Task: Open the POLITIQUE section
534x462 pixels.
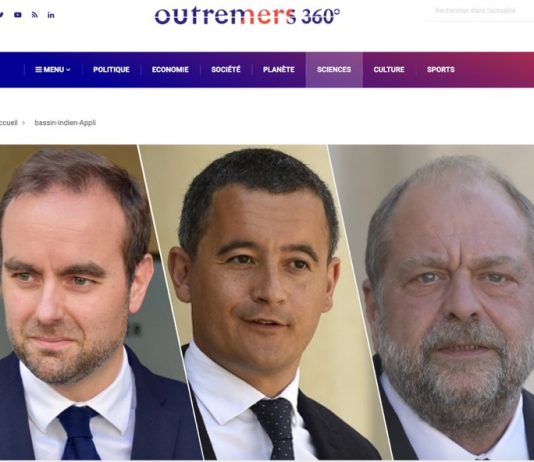Action: pyautogui.click(x=111, y=69)
